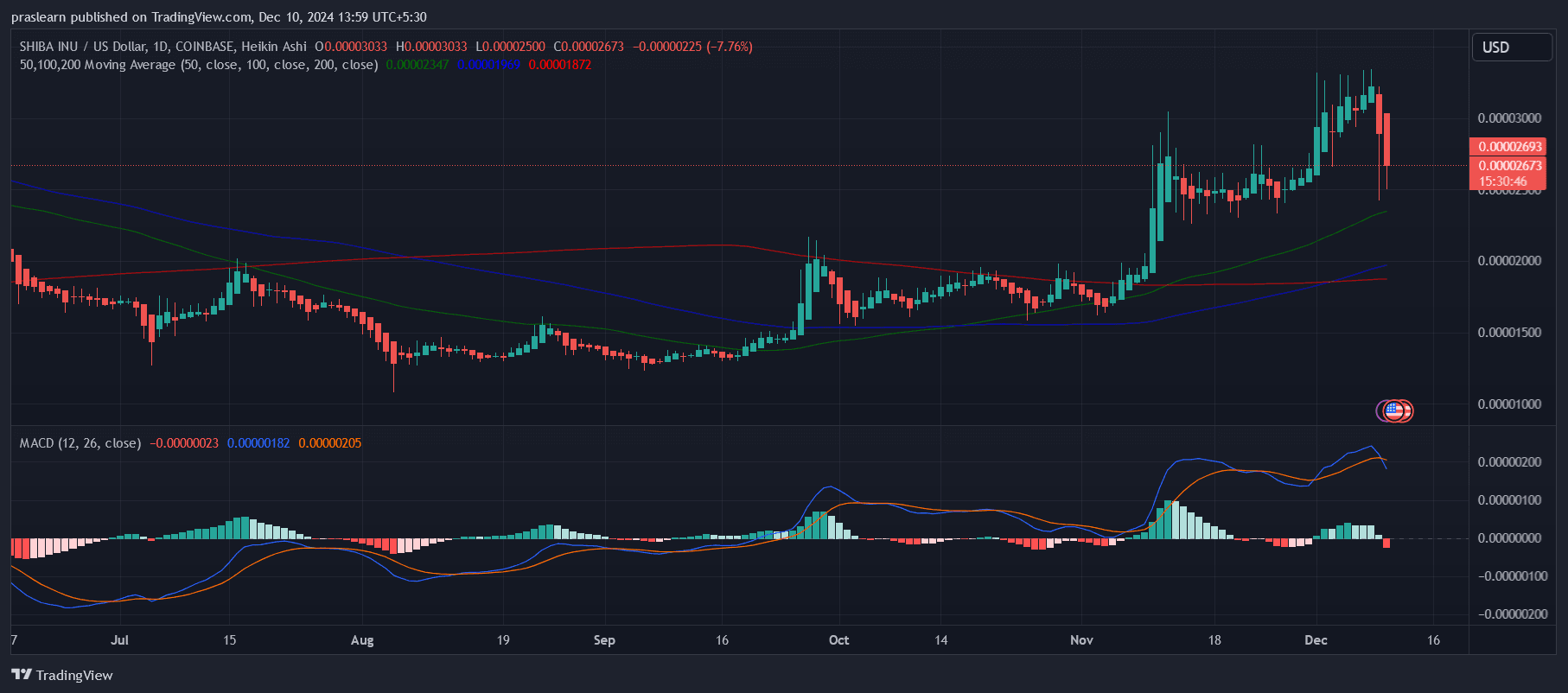Click the US flag economic events marker
The image size is (1568, 693).
point(1394,410)
